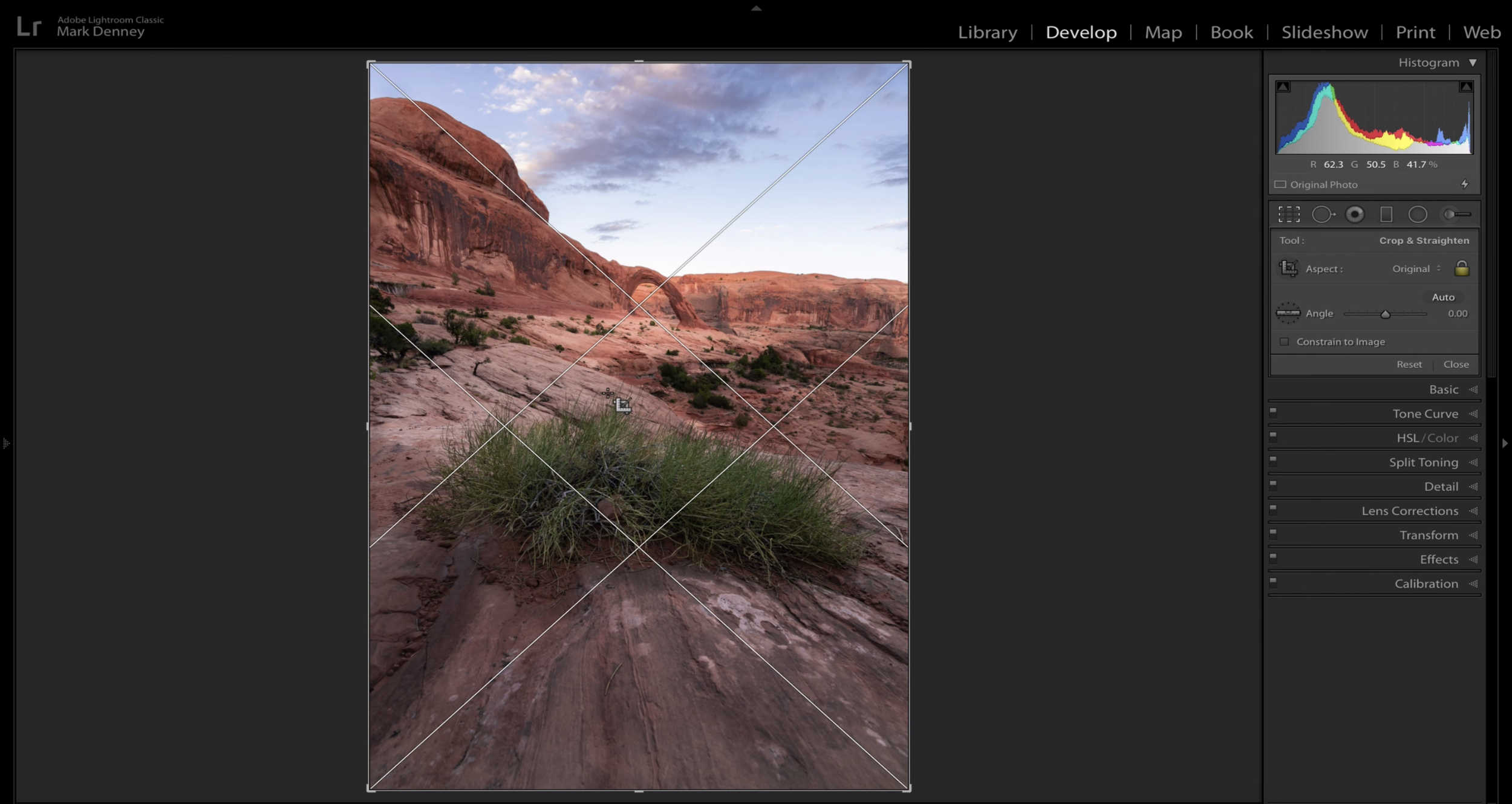1512x804 pixels.
Task: Open the Slideshow module
Action: pyautogui.click(x=1324, y=32)
